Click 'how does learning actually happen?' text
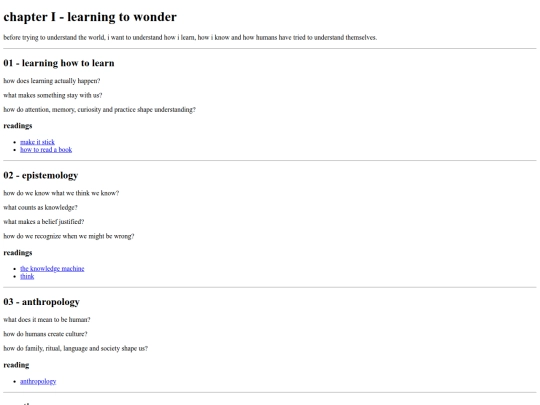540x405 pixels. point(52,81)
